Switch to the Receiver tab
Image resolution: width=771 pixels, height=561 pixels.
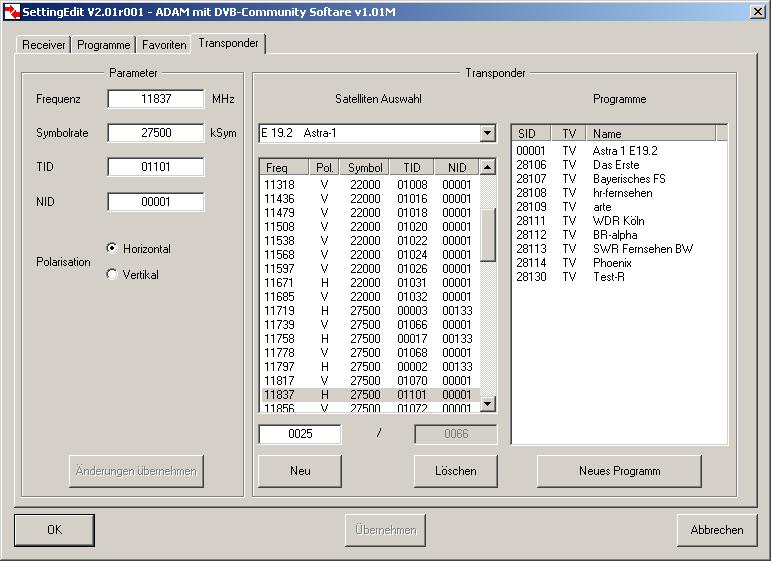coord(43,45)
